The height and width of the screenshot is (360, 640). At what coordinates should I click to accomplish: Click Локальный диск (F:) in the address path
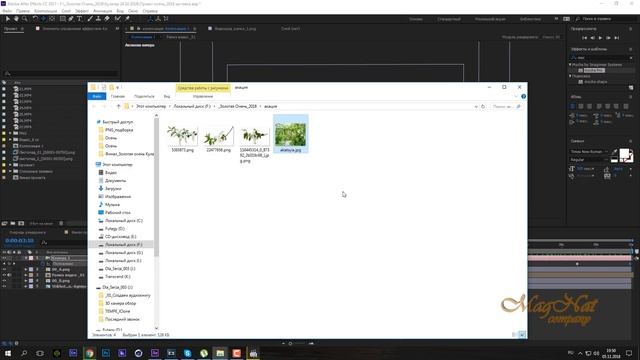[x=192, y=107]
